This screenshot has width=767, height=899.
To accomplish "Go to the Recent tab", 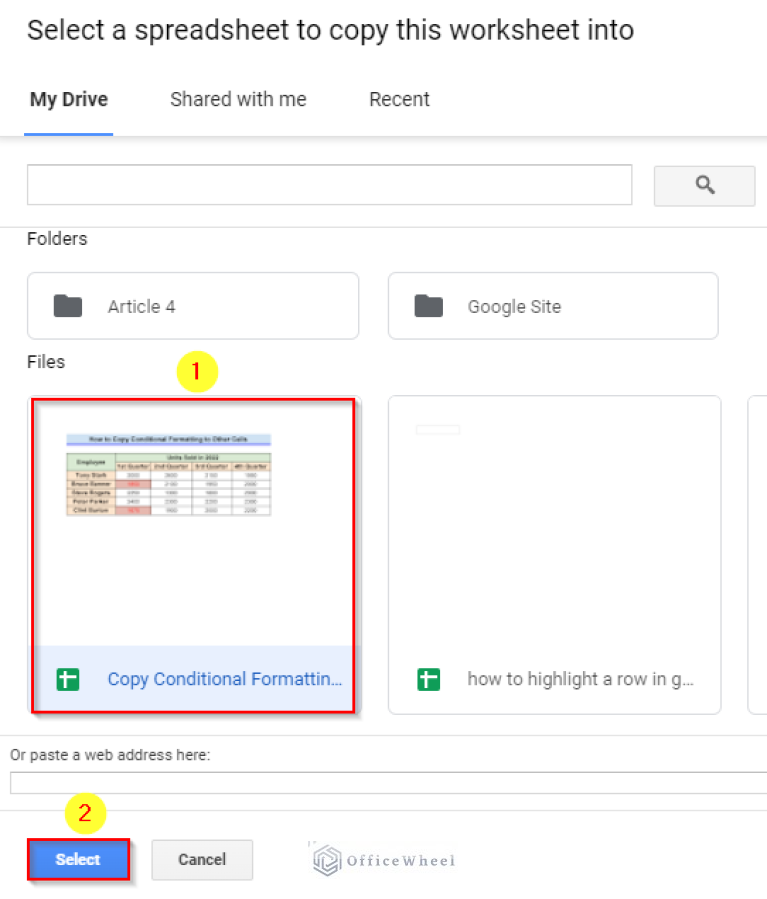I will (x=399, y=99).
